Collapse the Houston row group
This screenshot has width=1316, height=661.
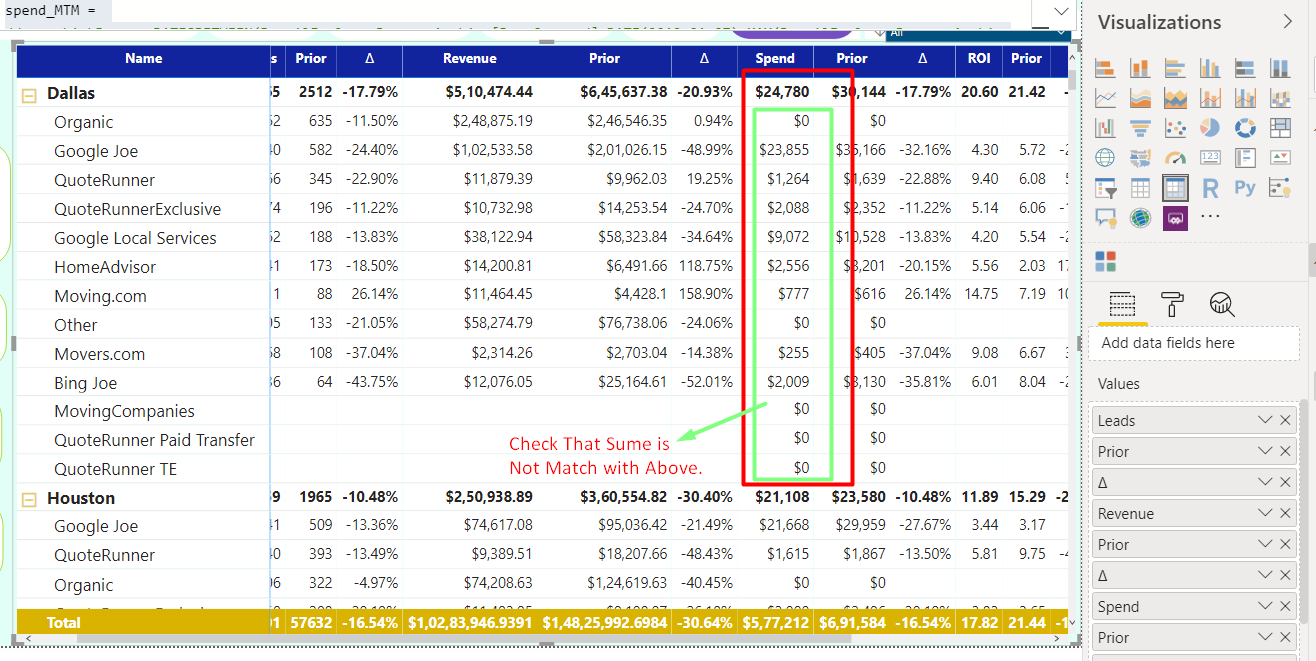tap(29, 500)
